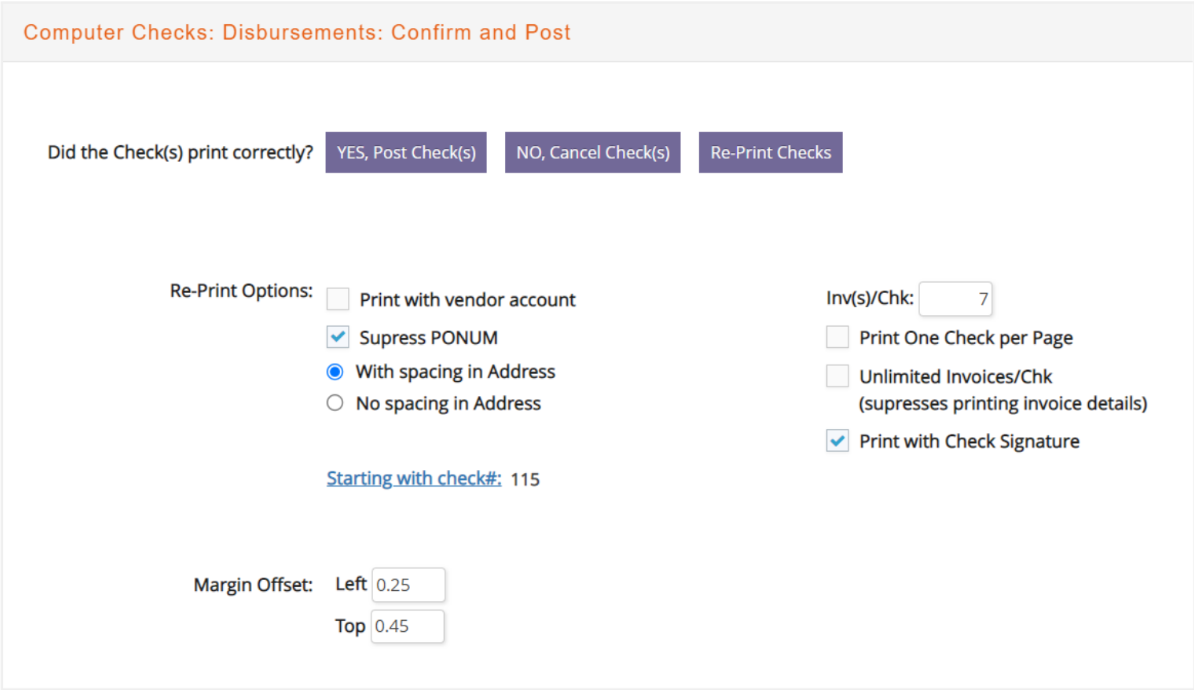
Task: Tick the Unlimited Invoices/Chk checkbox
Action: pyautogui.click(x=838, y=375)
